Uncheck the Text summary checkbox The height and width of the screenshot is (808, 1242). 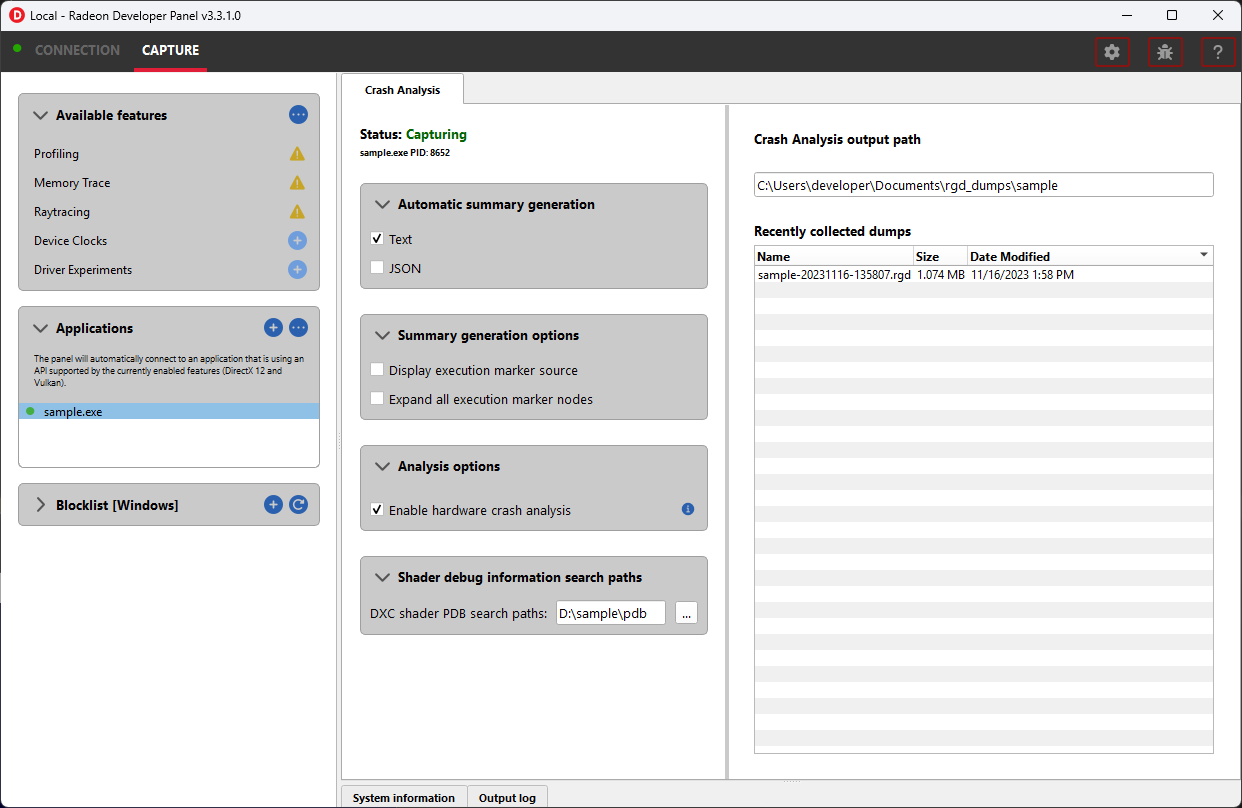point(377,239)
